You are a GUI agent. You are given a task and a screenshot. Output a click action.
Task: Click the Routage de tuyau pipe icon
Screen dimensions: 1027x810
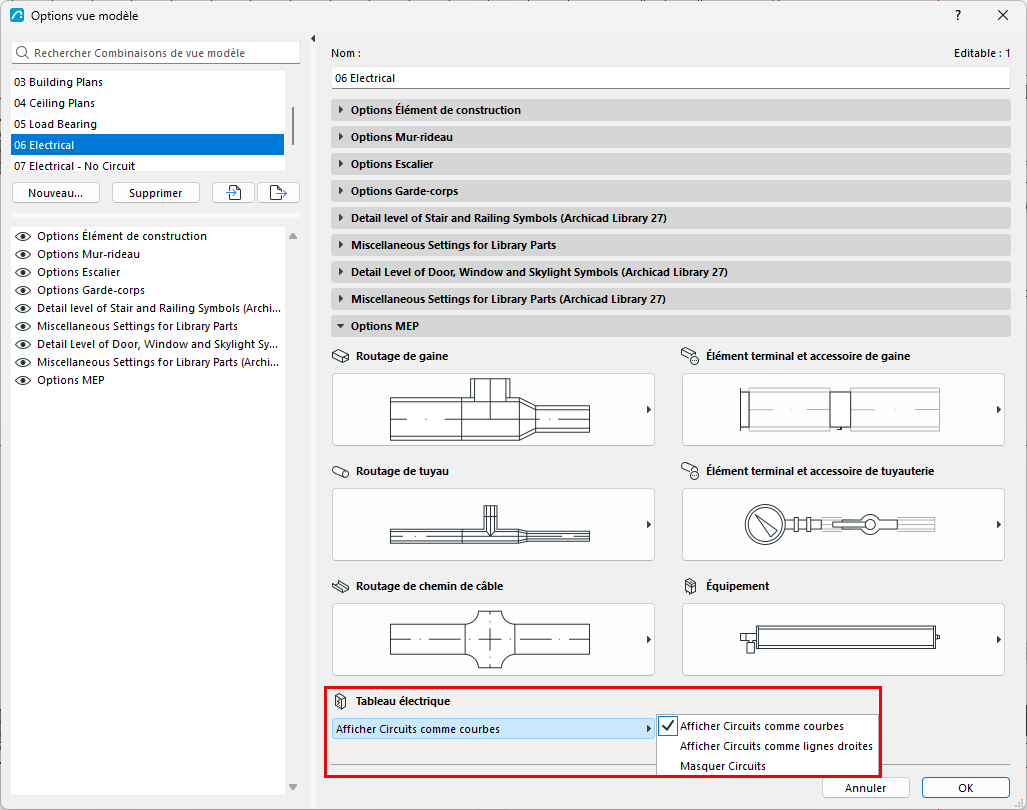pos(341,471)
